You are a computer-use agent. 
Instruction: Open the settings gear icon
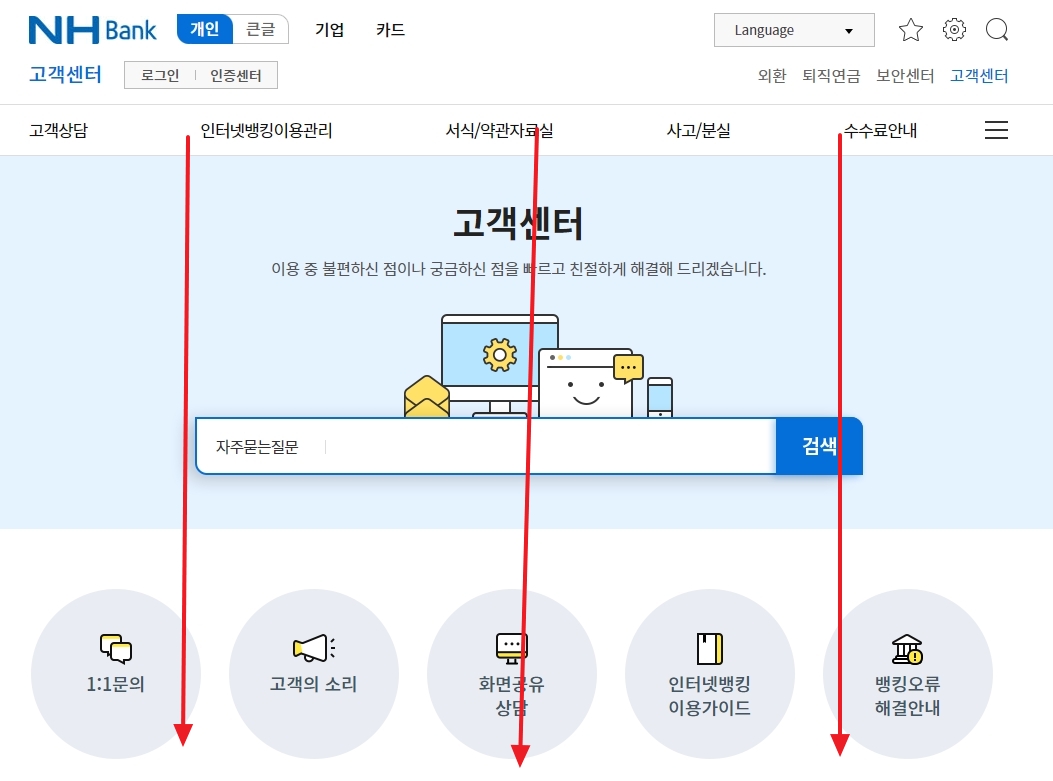pos(954,30)
